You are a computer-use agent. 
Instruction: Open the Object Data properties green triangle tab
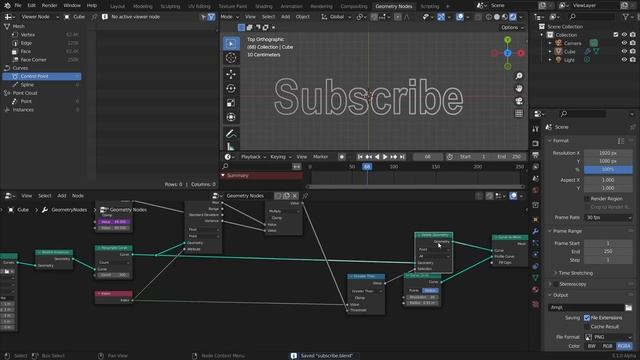tap(536, 278)
